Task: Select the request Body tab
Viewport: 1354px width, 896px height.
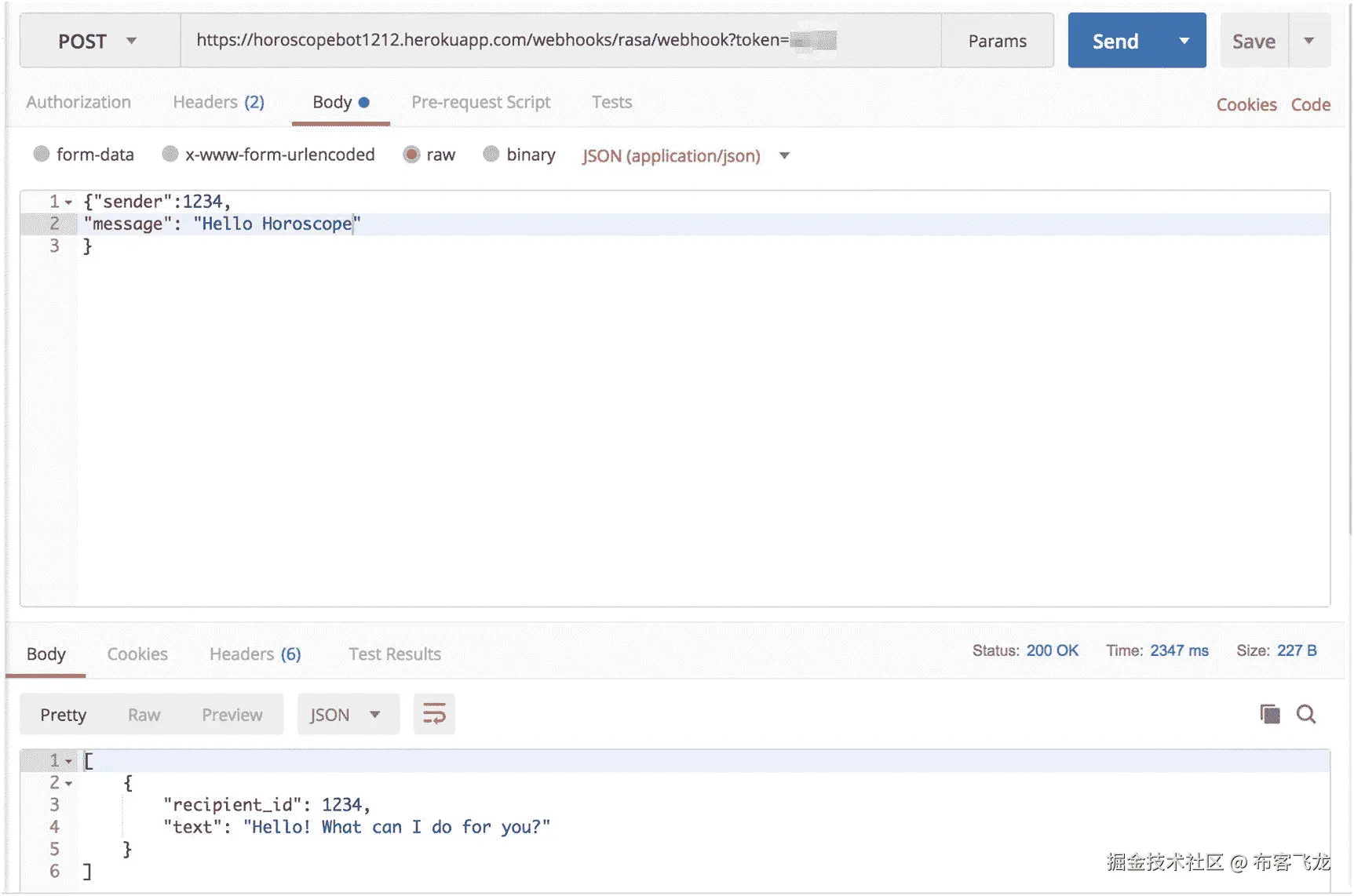Action: pyautogui.click(x=341, y=102)
